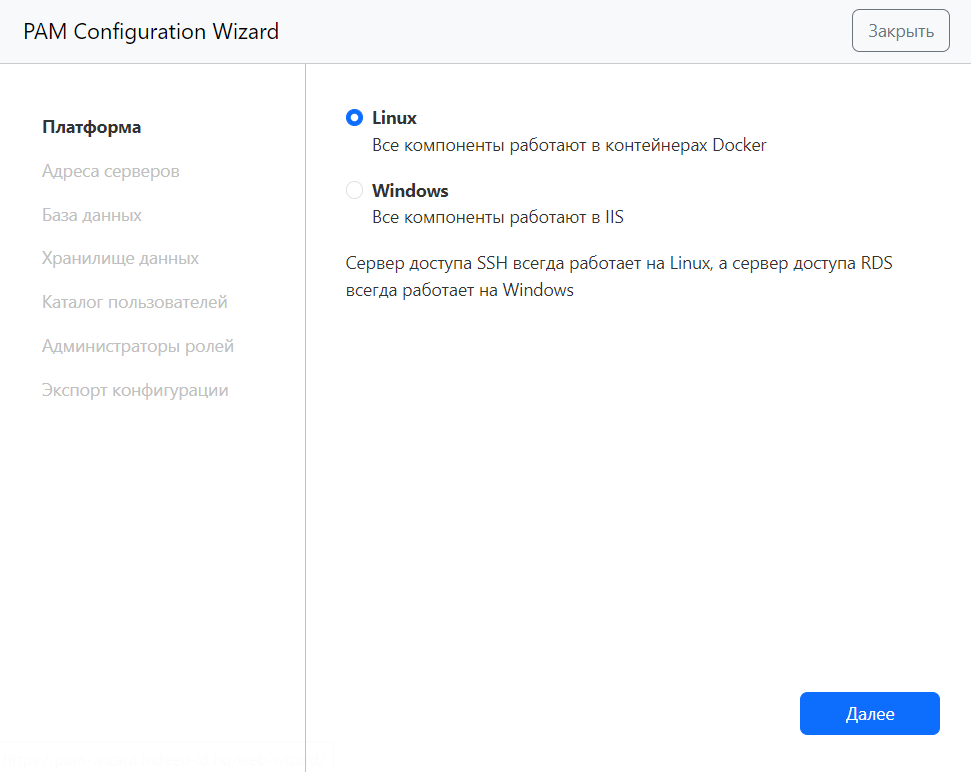Open the Хранилище данных step
Screen dimensions: 971x772
click(x=120, y=258)
